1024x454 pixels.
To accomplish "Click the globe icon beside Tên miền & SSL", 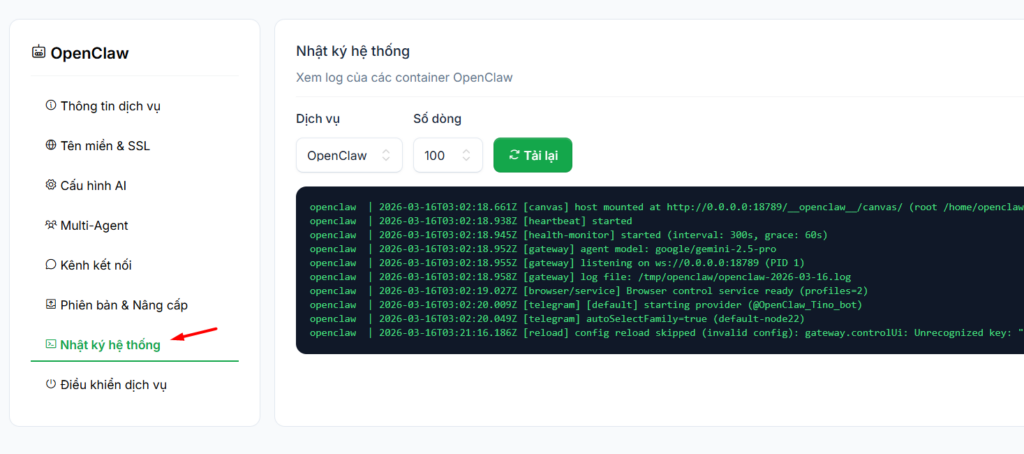I will tap(51, 145).
